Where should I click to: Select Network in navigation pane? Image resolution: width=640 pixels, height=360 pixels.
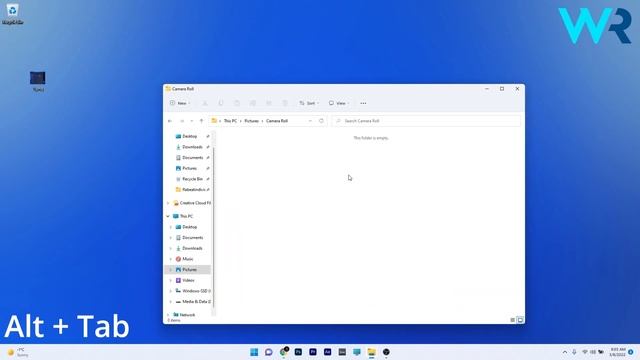tap(184, 315)
